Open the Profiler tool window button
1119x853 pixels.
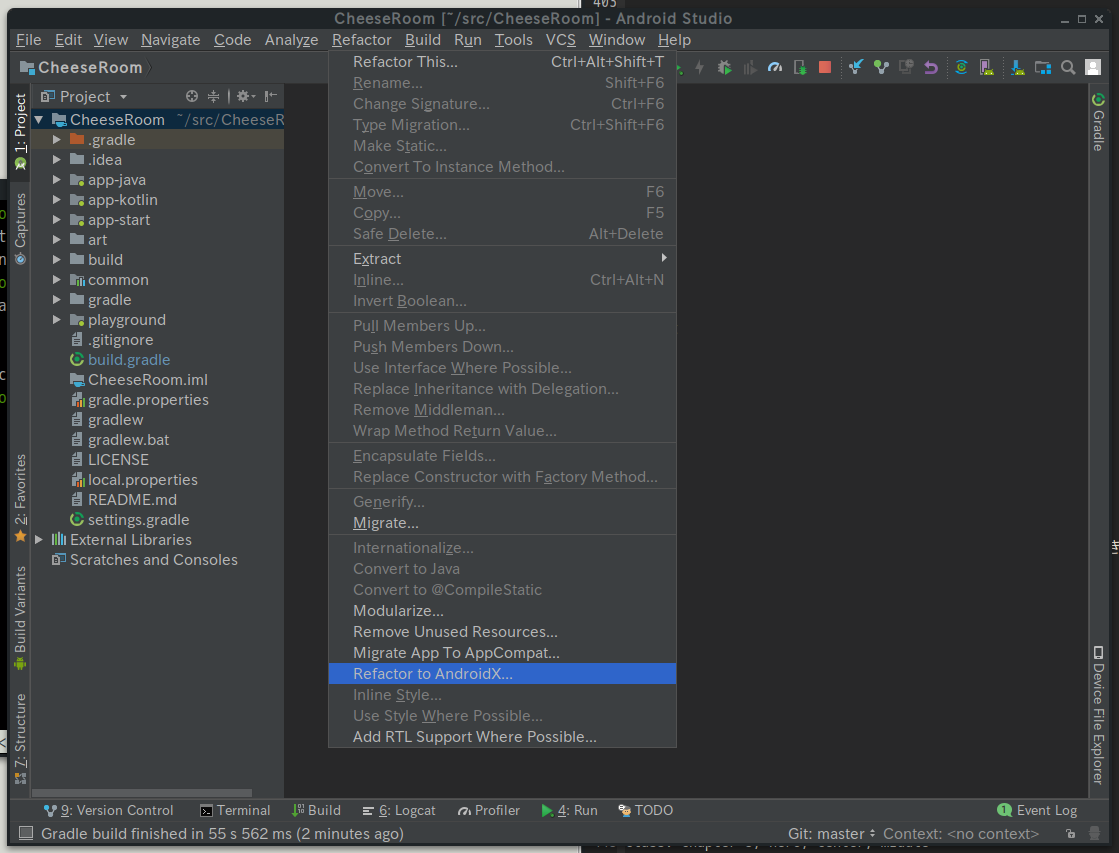489,810
